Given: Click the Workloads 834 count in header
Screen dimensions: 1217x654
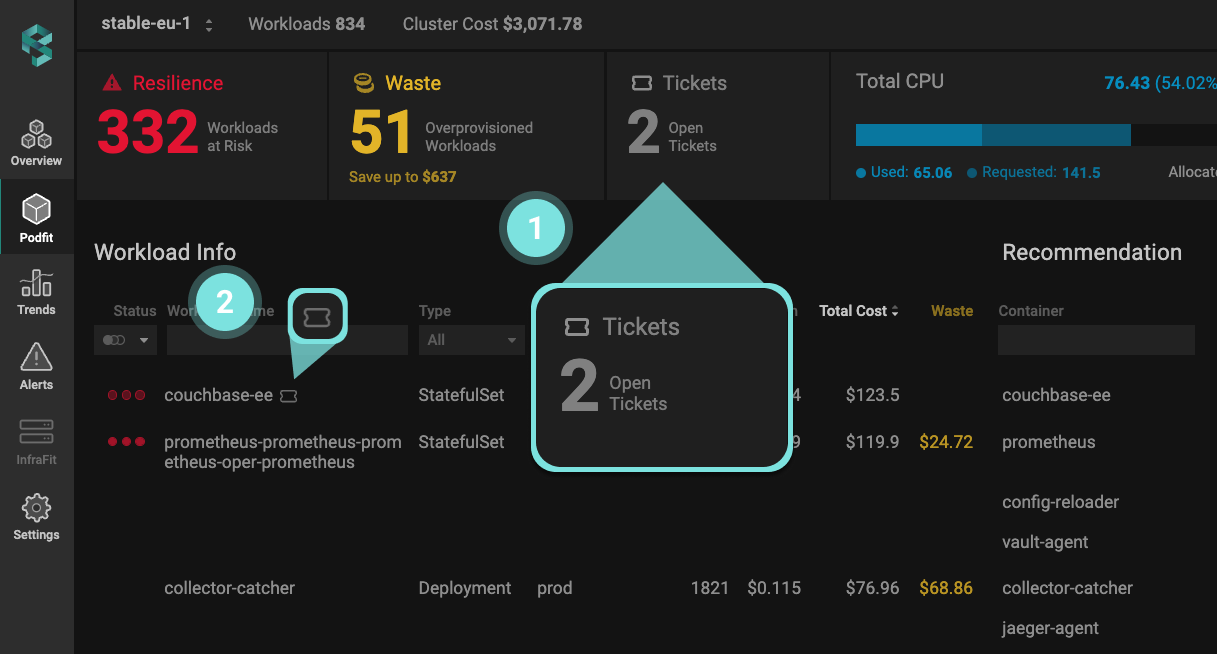Looking at the screenshot, I should coord(307,24).
